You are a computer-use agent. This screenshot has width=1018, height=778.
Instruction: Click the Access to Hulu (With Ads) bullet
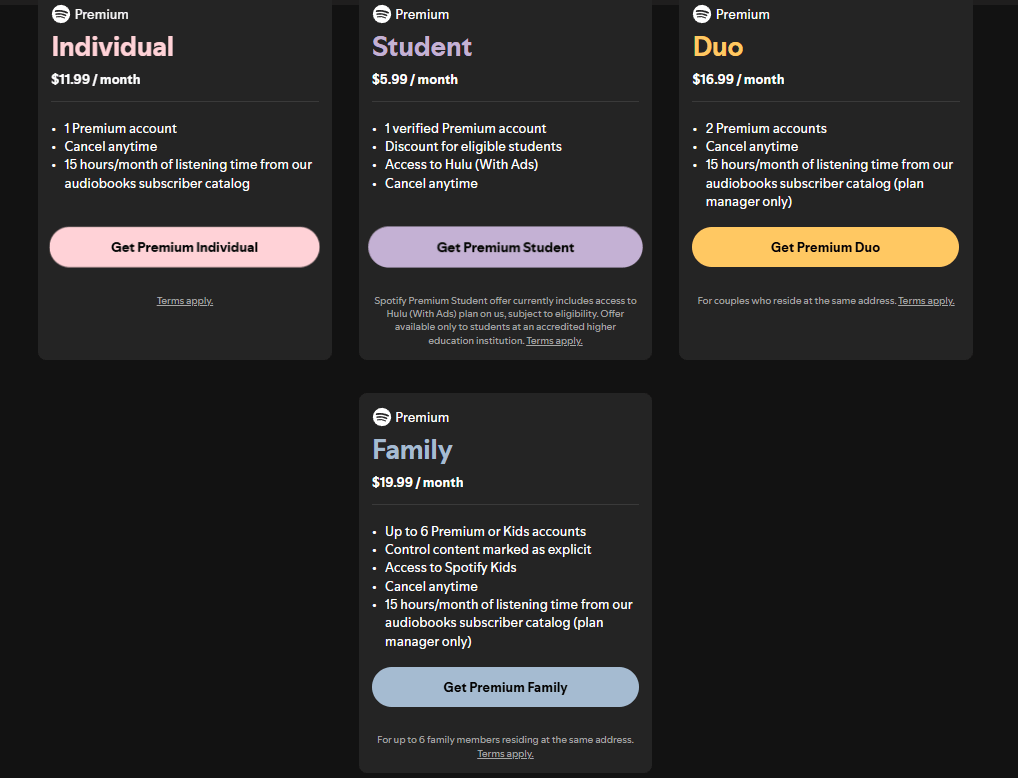(x=461, y=165)
